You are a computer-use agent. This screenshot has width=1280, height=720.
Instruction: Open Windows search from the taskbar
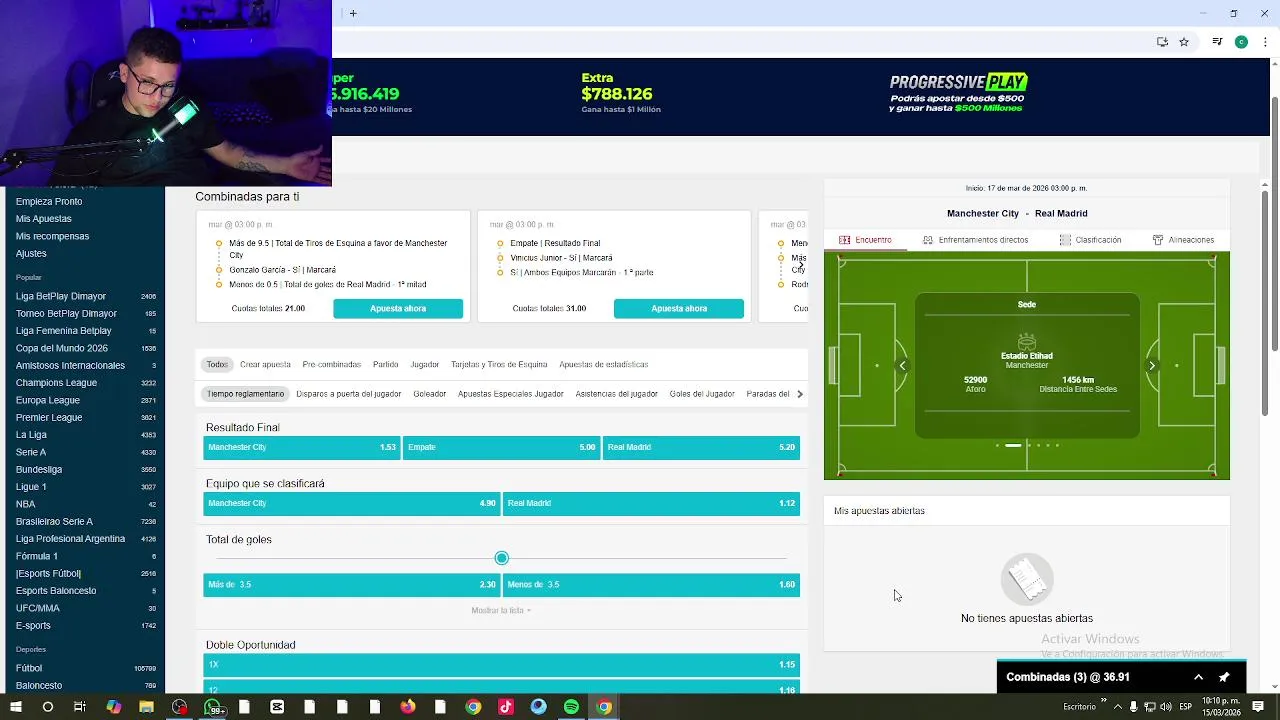(x=47, y=707)
